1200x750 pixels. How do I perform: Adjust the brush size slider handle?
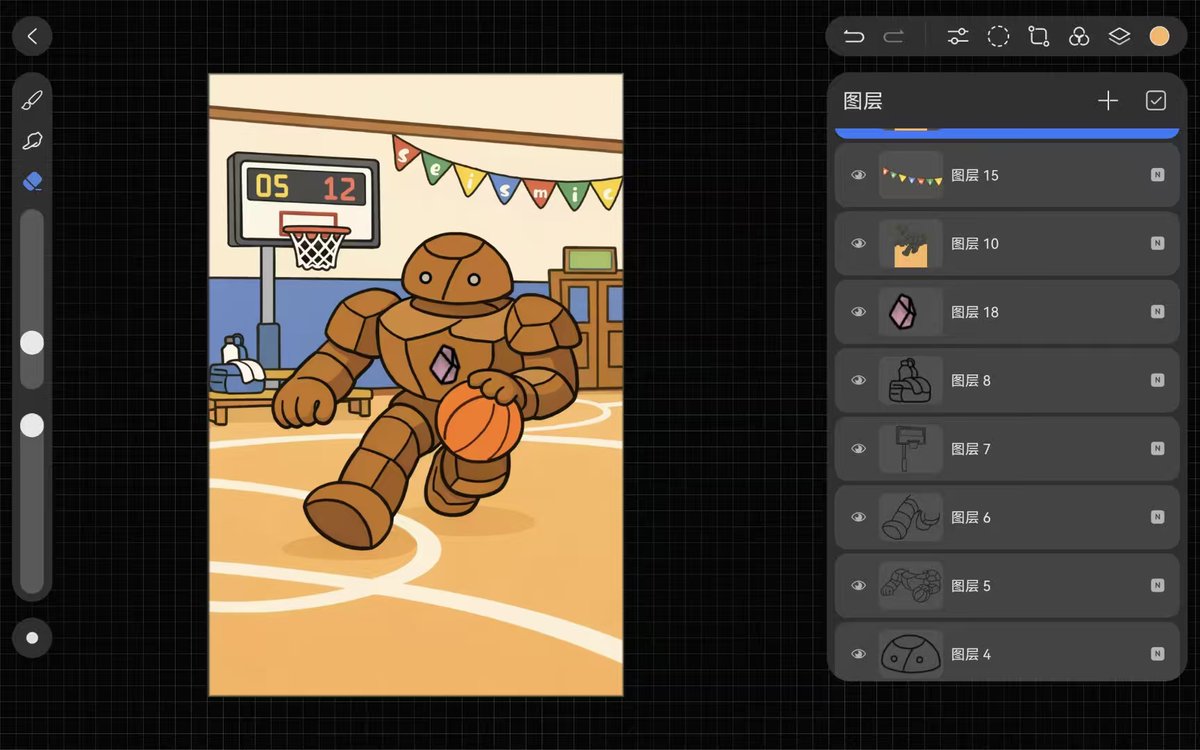pos(32,343)
